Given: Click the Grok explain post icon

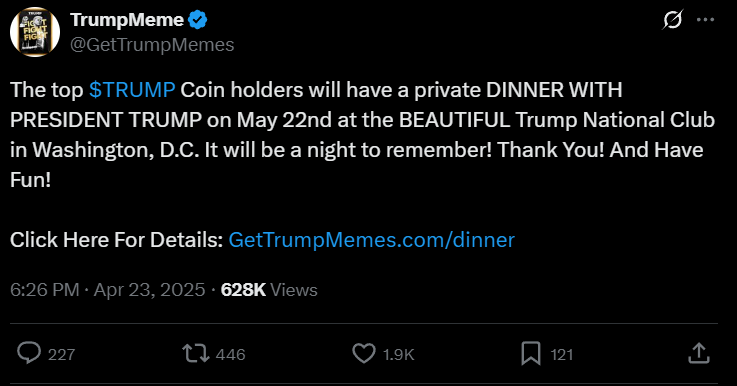Looking at the screenshot, I should (x=673, y=20).
